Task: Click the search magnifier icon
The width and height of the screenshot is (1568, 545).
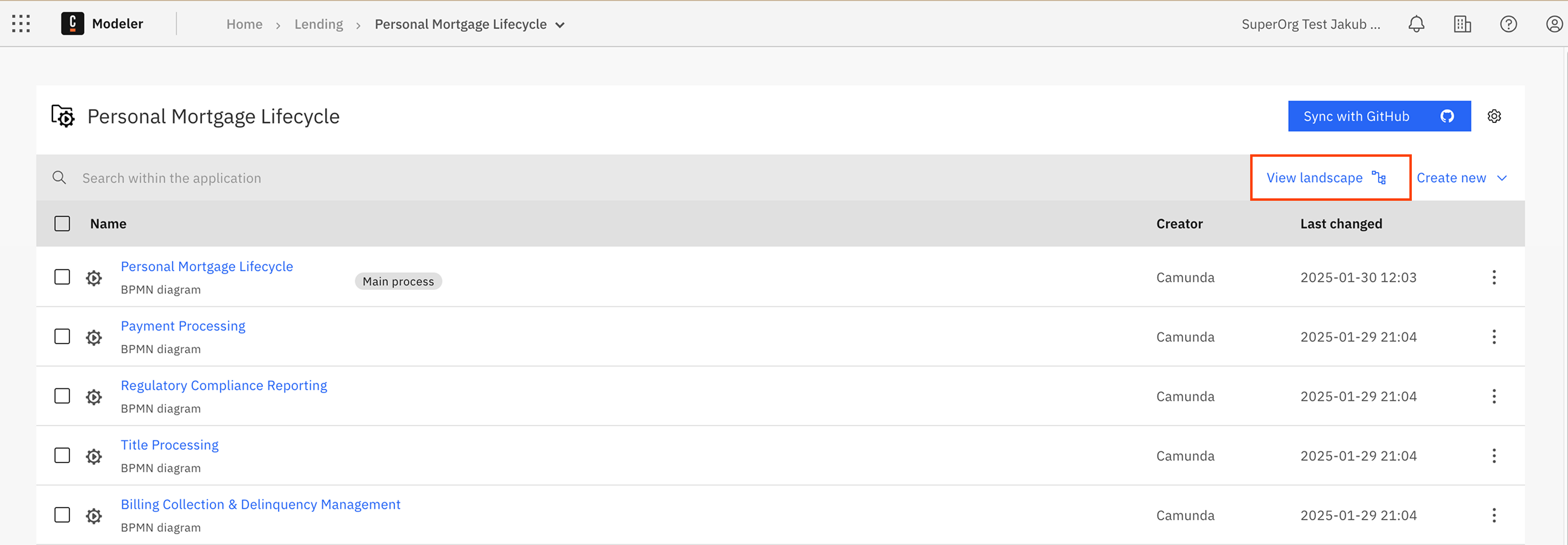Action: 59,177
